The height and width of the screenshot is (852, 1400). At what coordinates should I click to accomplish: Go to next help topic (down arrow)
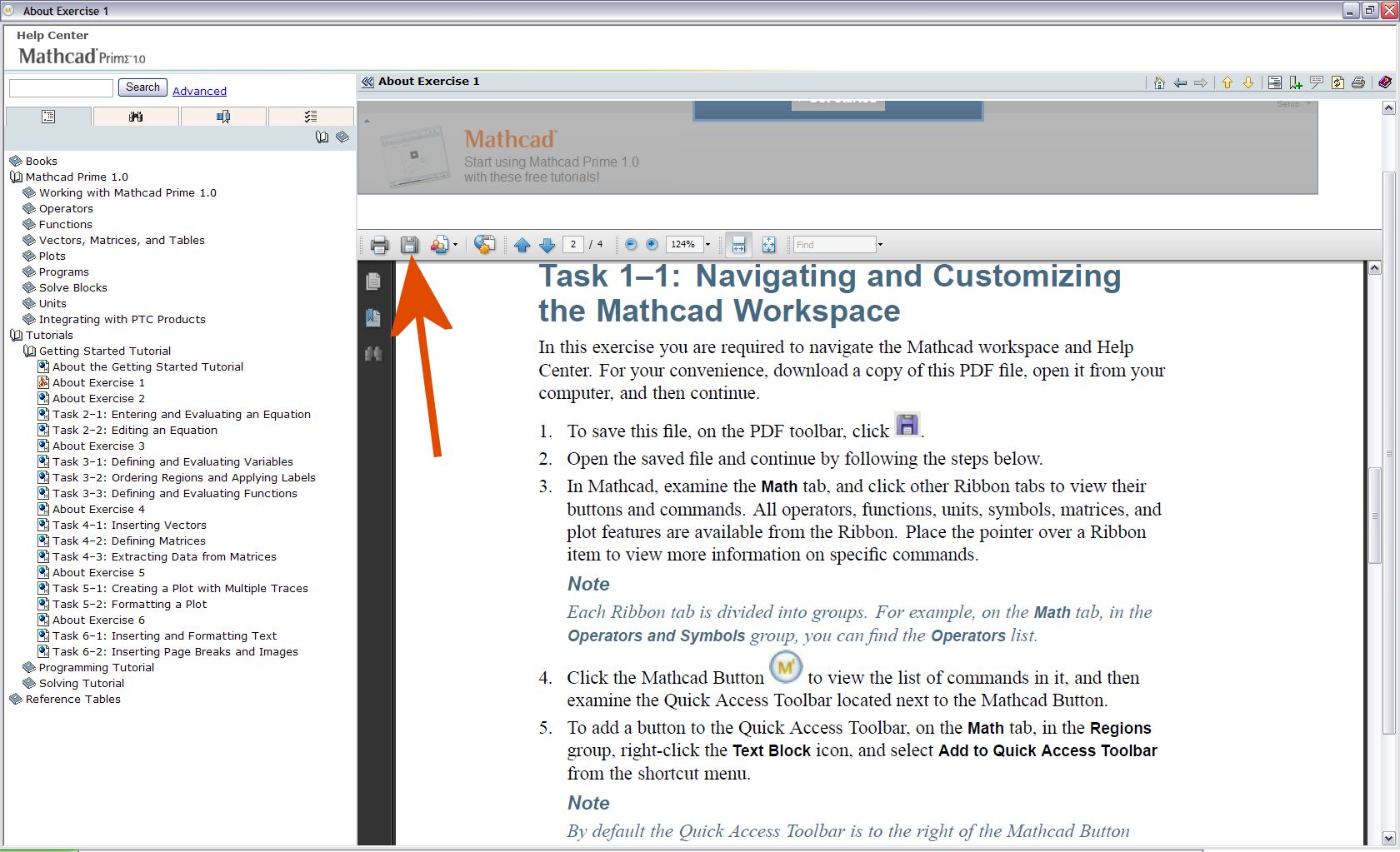click(x=1248, y=82)
